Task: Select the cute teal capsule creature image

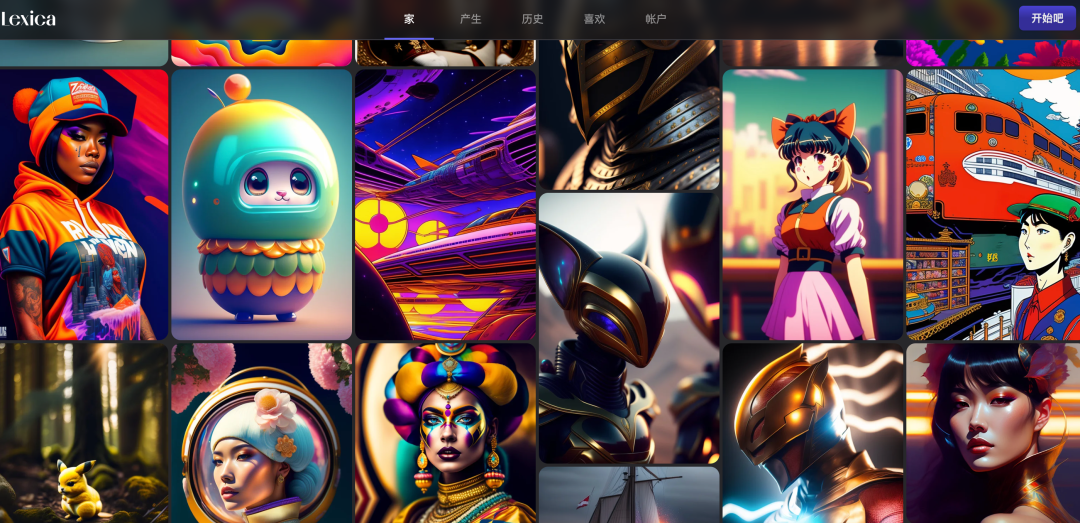Action: click(261, 204)
